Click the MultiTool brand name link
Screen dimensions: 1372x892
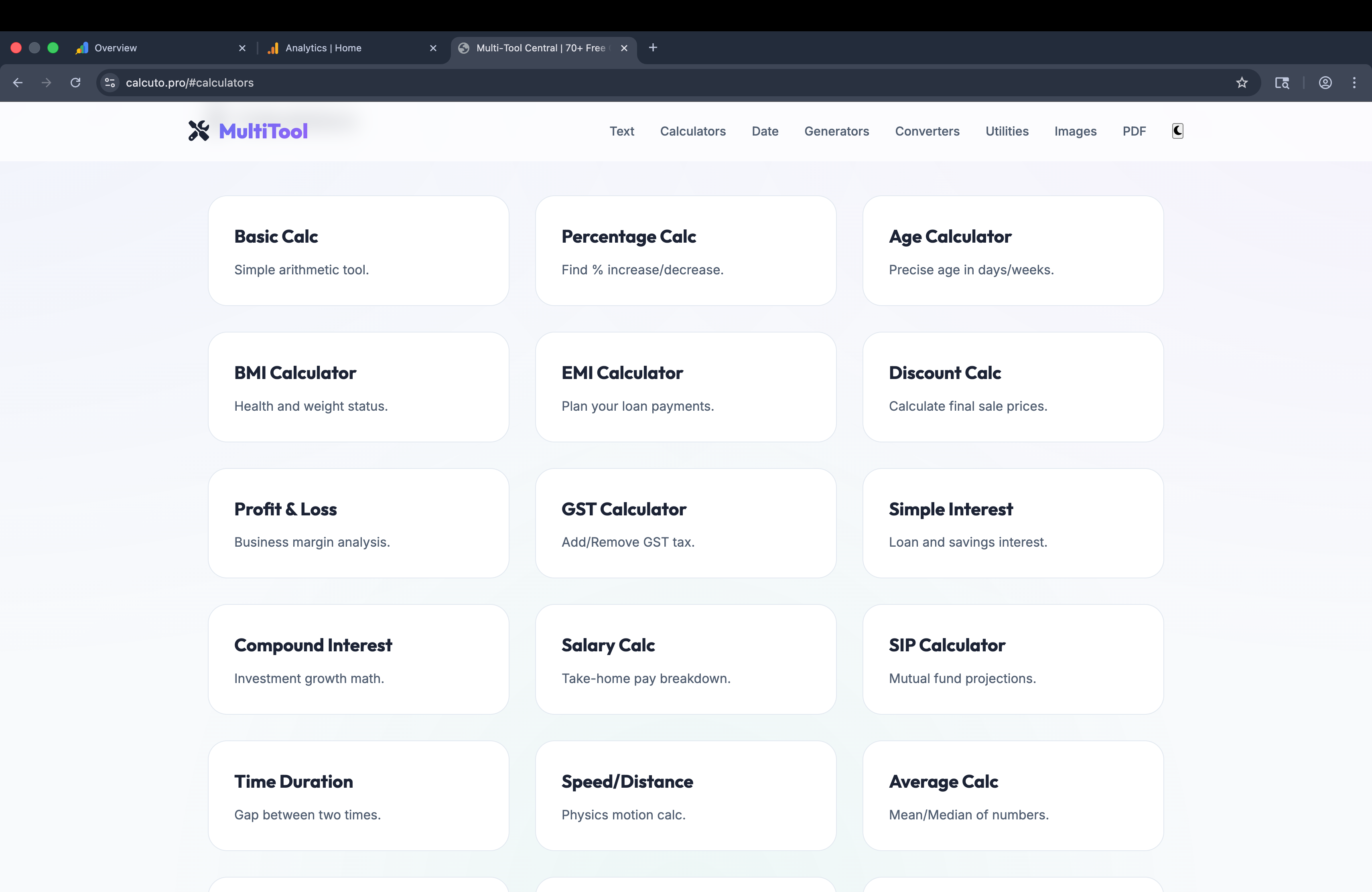(x=264, y=132)
